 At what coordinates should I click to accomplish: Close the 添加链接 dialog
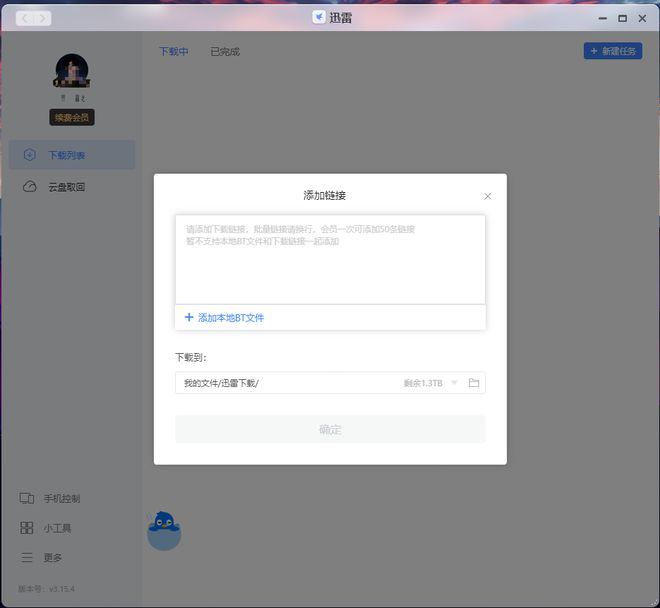(x=487, y=196)
